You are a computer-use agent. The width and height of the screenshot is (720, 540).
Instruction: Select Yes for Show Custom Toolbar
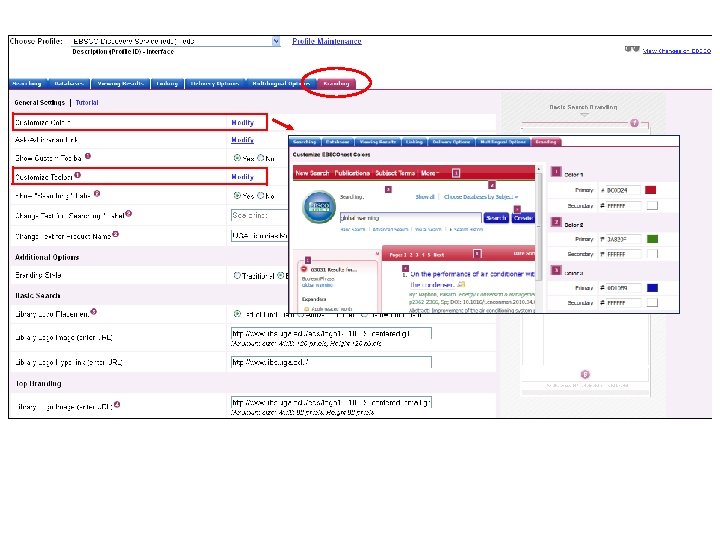[237, 158]
